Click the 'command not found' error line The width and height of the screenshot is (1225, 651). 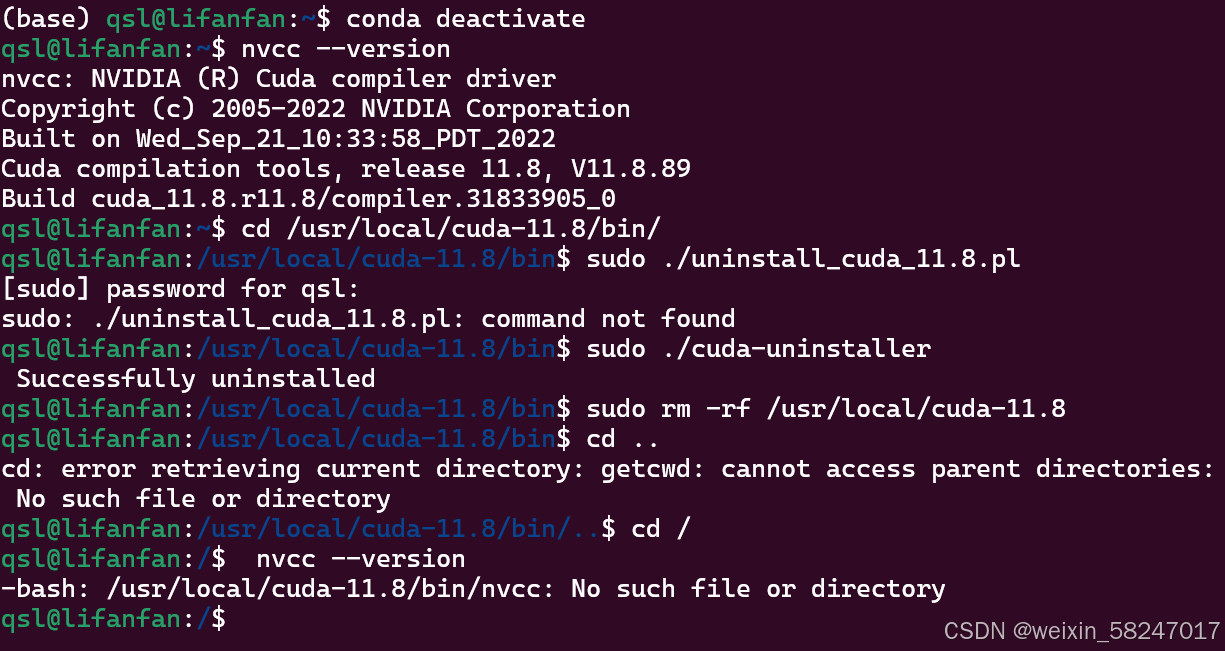click(x=368, y=319)
